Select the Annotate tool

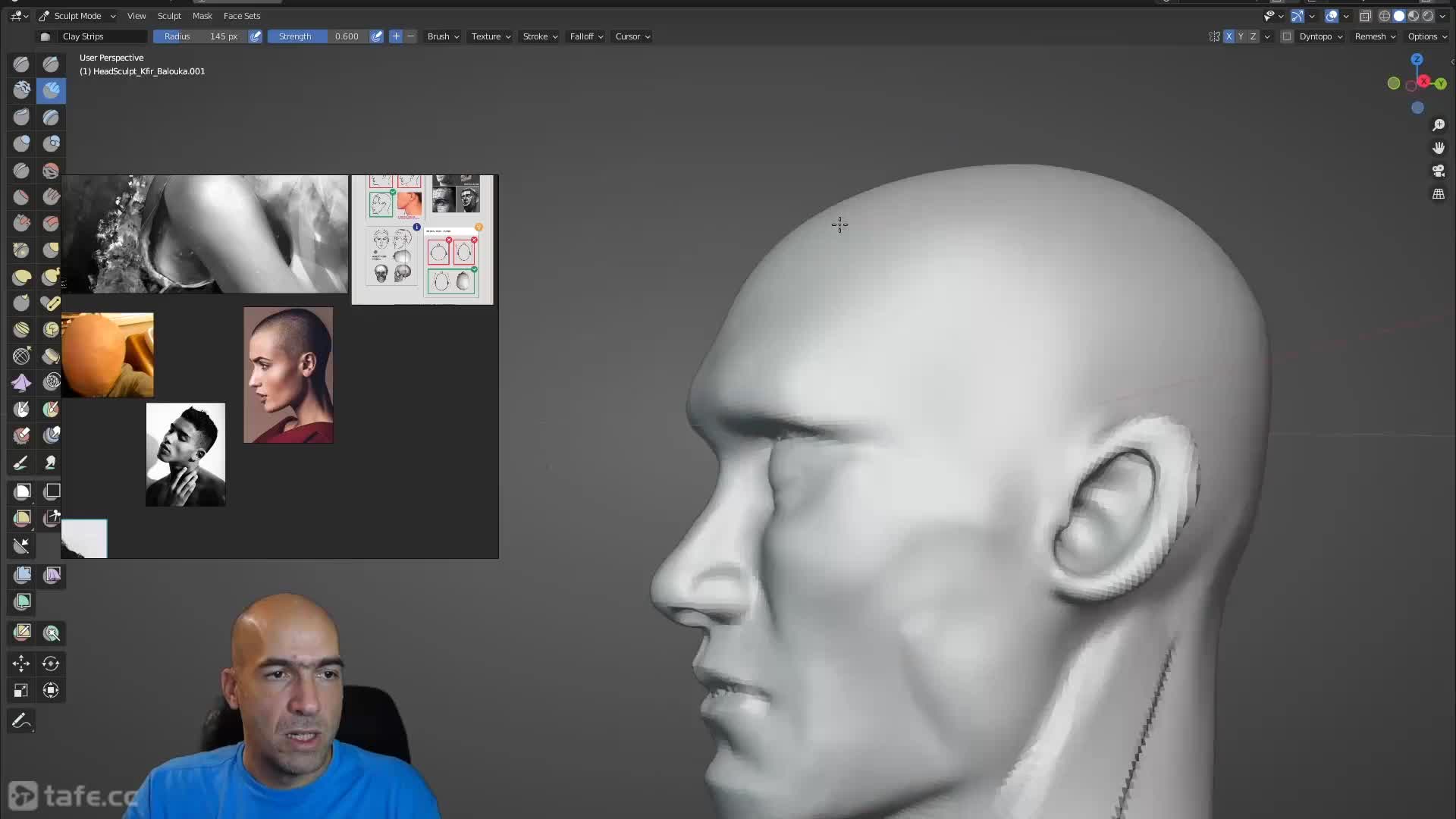pyautogui.click(x=21, y=720)
